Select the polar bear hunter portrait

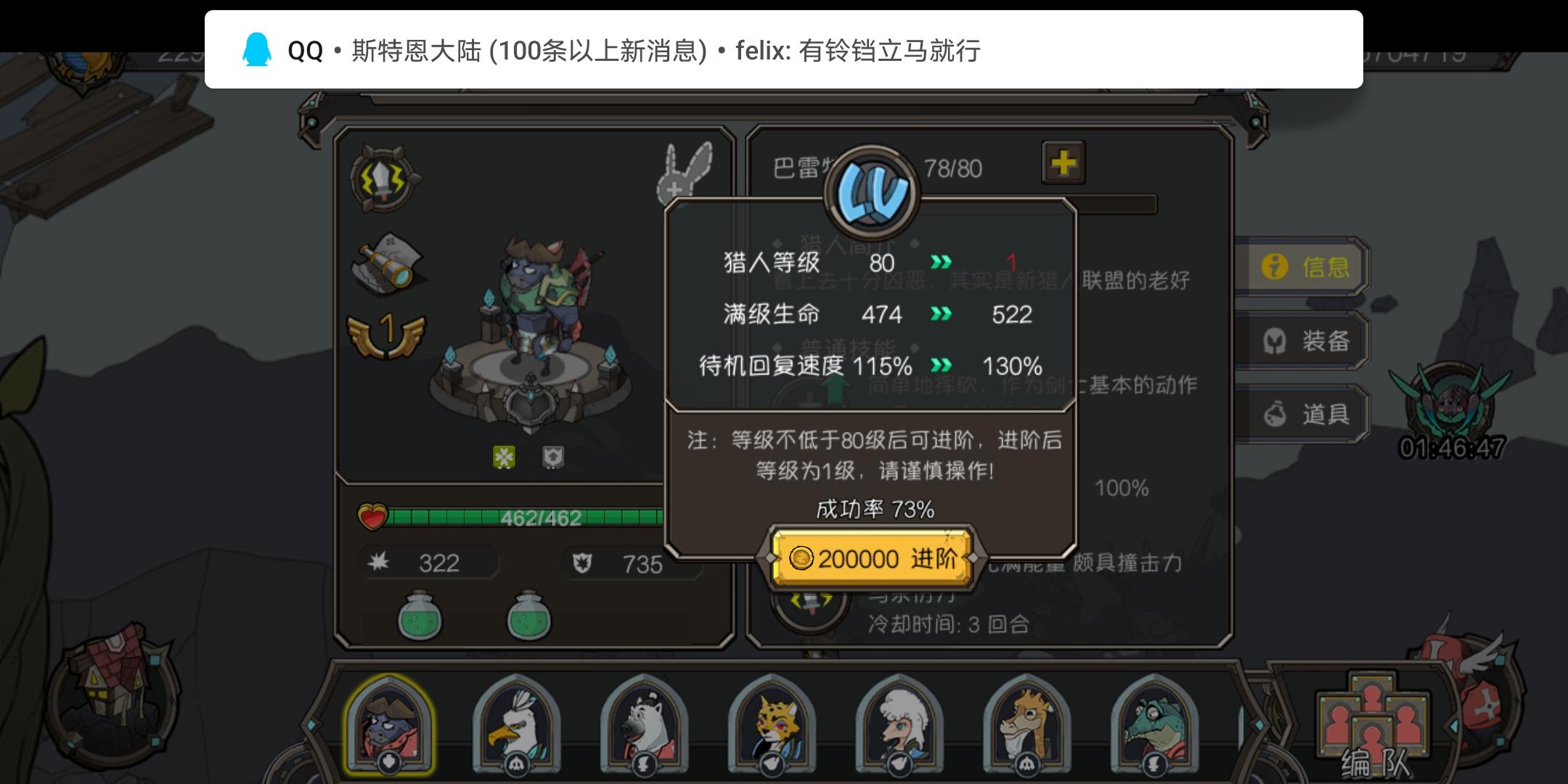coord(644,724)
